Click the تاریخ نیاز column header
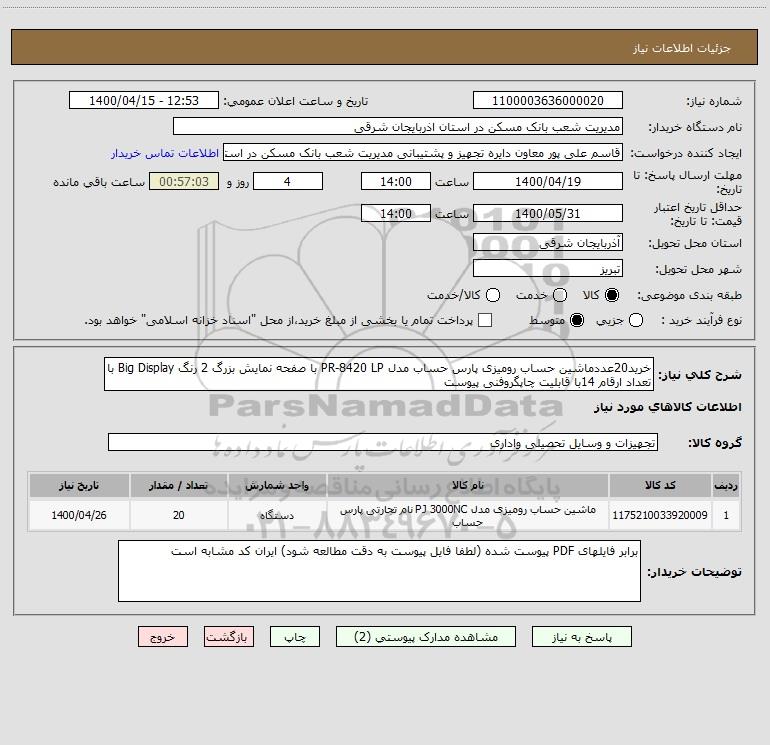The width and height of the screenshot is (770, 745). point(79,485)
